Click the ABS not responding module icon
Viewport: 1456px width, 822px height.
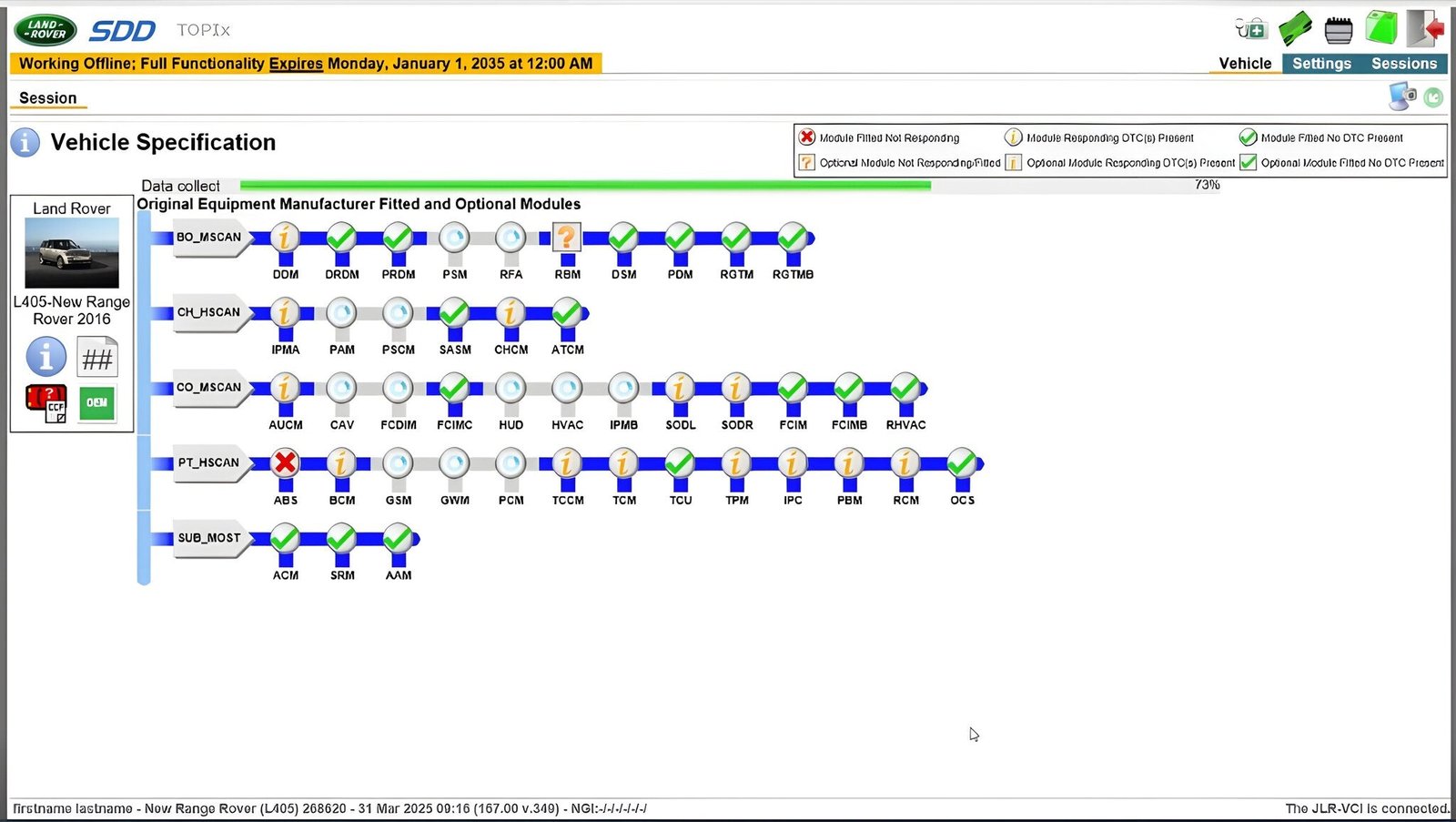[x=285, y=464]
